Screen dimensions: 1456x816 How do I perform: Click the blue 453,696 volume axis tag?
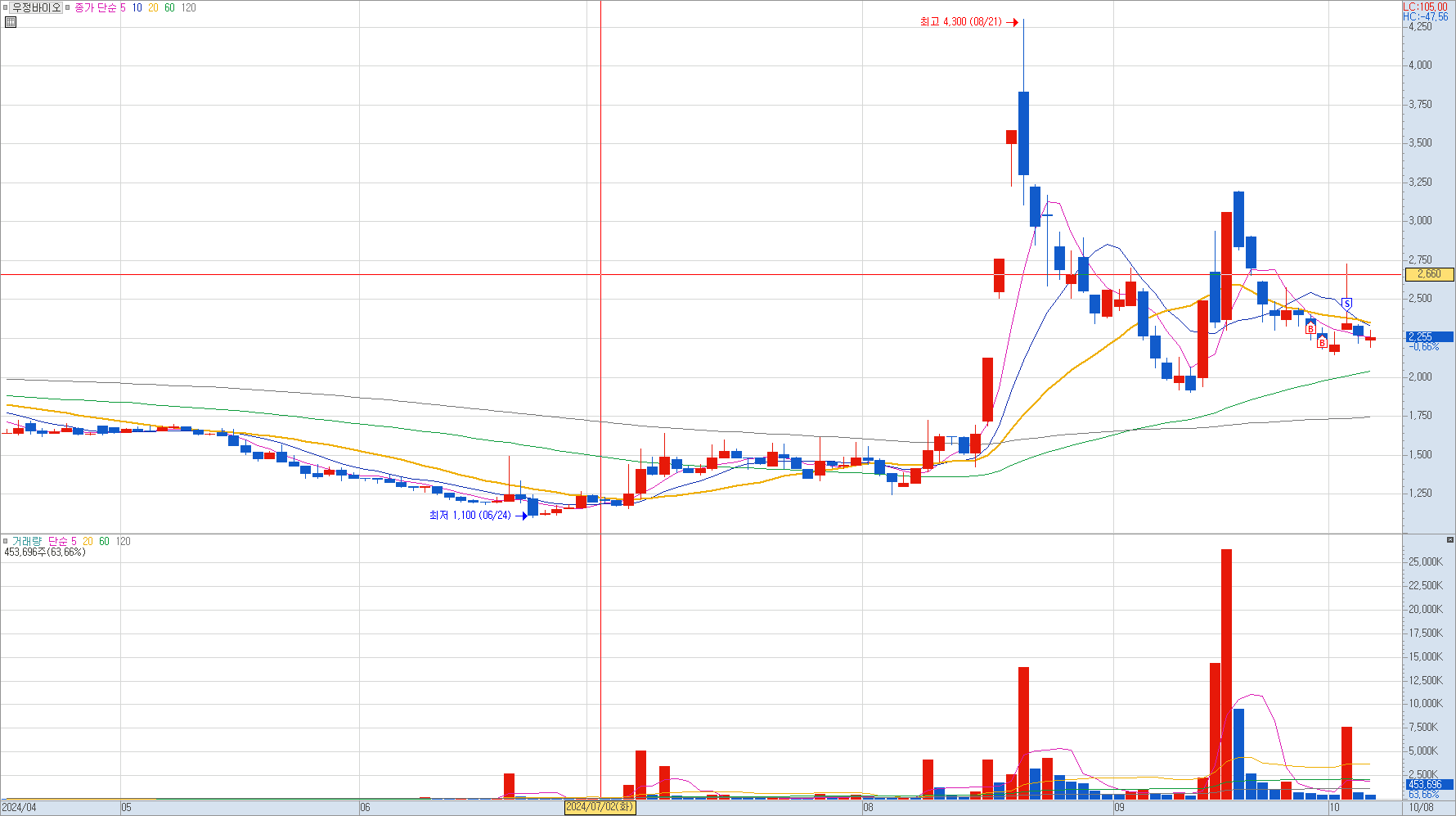point(1429,785)
